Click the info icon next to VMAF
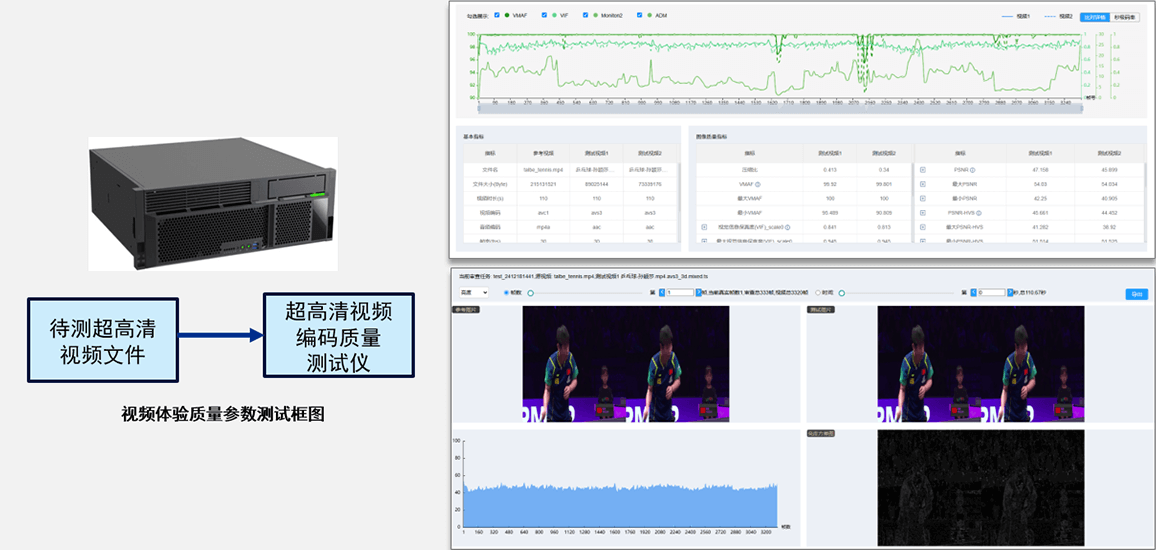The height and width of the screenshot is (550, 1156). tap(758, 184)
